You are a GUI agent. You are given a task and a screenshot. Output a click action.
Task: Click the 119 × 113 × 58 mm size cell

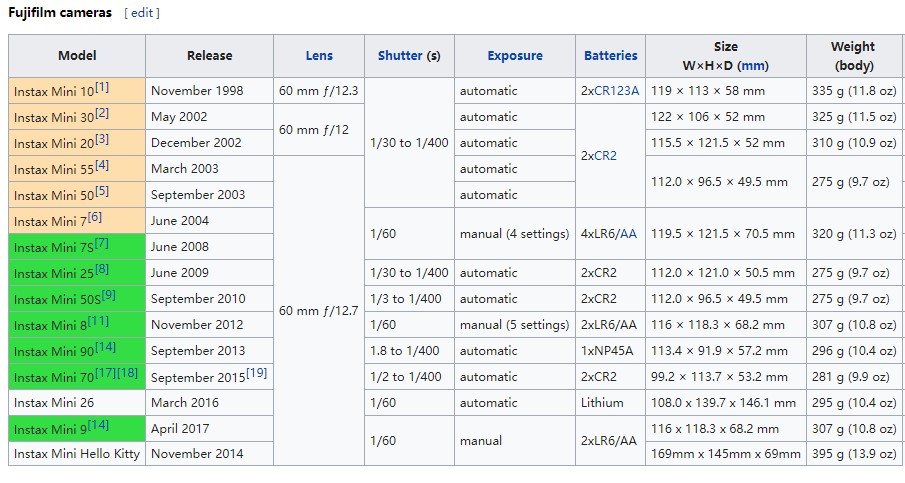726,91
